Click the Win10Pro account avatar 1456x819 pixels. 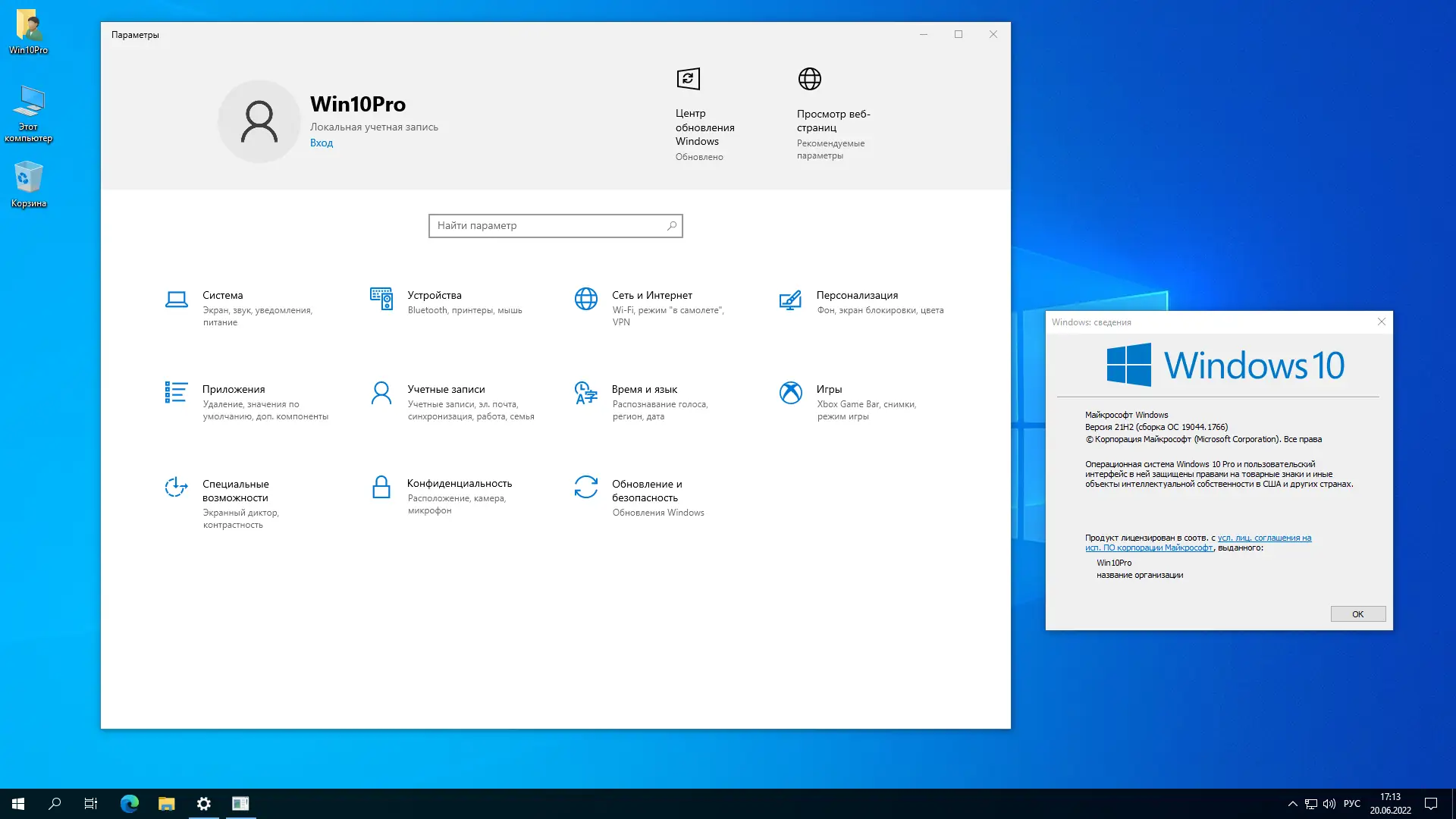(259, 121)
